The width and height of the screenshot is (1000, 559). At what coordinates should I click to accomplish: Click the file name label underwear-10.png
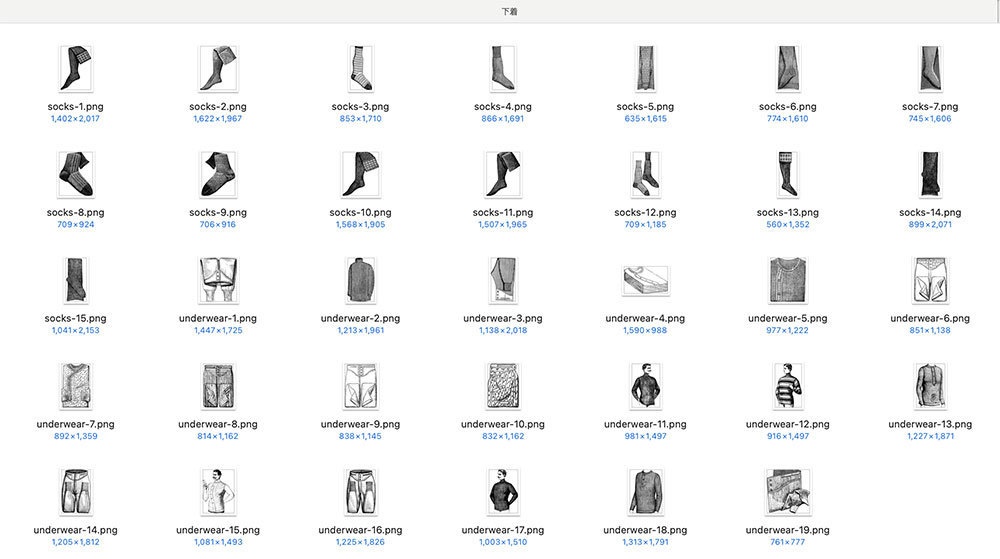[503, 424]
